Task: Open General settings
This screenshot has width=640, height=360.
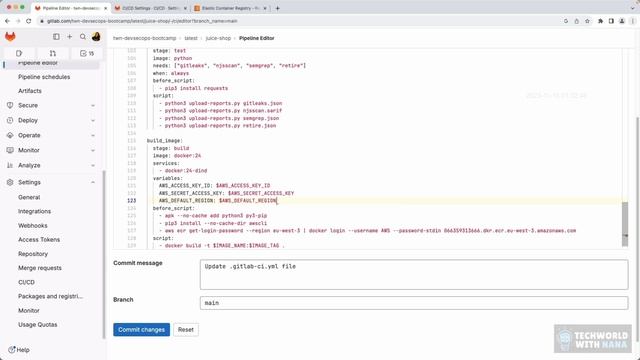Action: [29, 197]
